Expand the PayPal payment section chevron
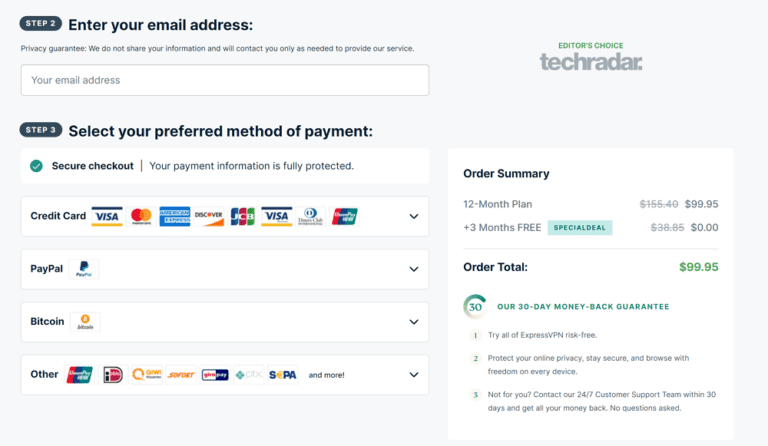The height and width of the screenshot is (446, 768). [414, 269]
